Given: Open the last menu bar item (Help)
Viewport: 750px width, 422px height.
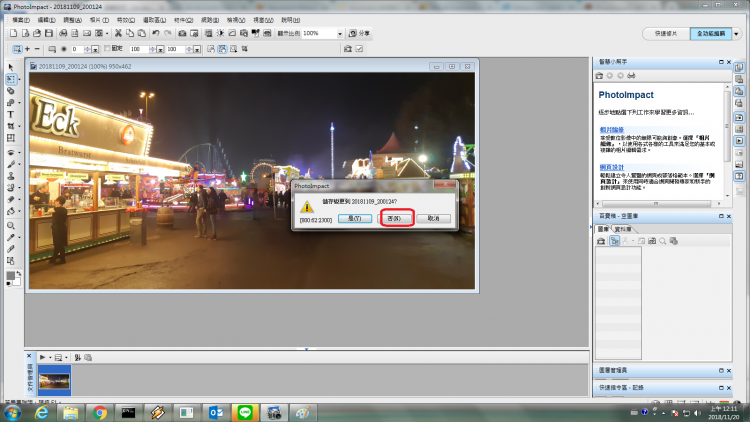Looking at the screenshot, I should [290, 20].
